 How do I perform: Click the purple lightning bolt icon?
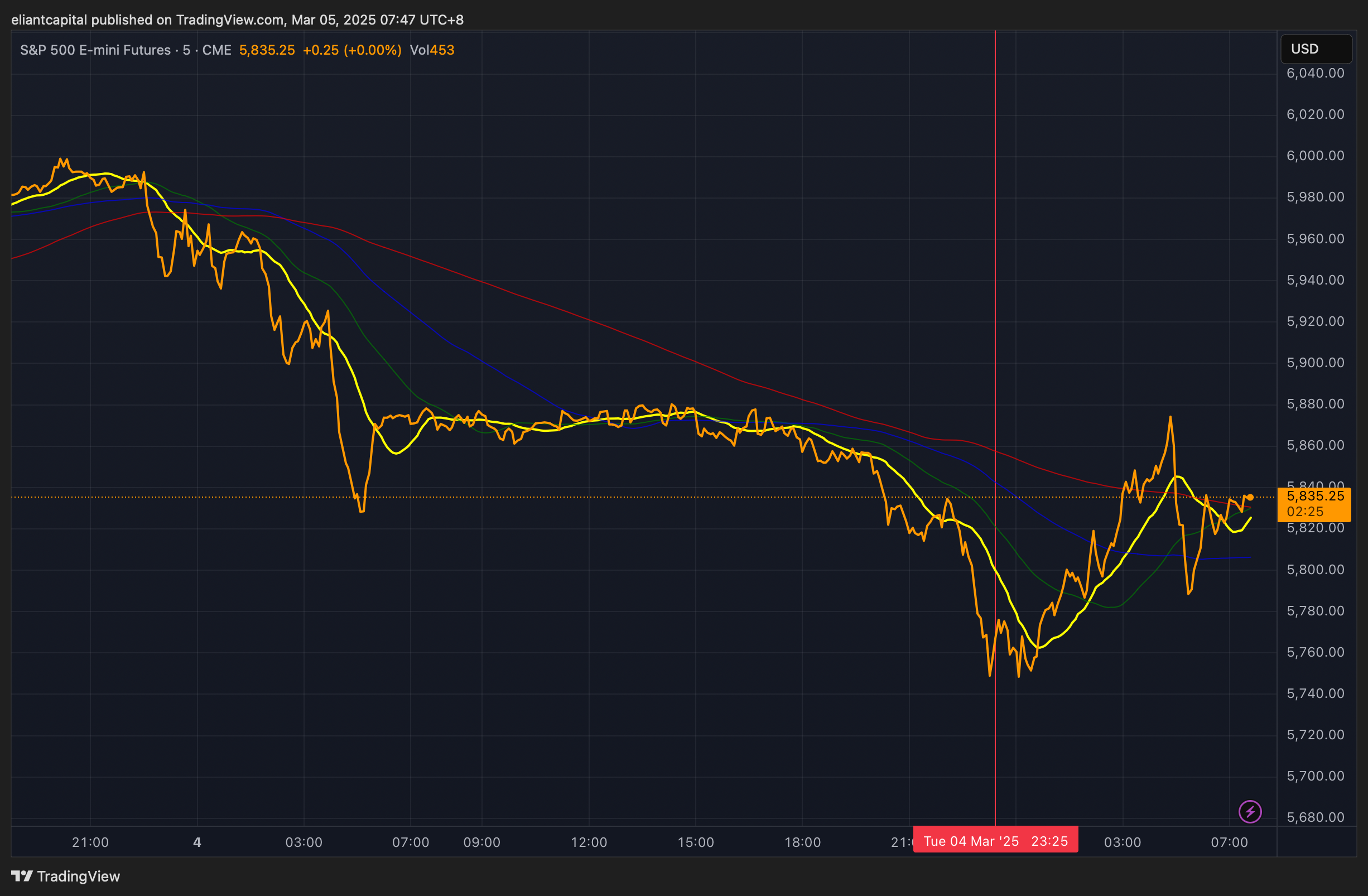click(1250, 812)
